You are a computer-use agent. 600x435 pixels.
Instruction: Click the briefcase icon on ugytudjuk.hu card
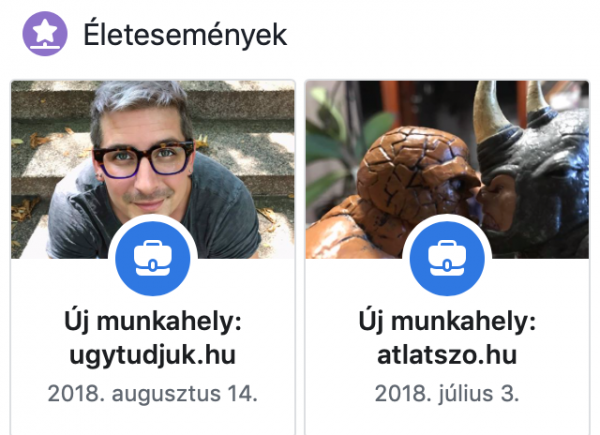coord(153,258)
